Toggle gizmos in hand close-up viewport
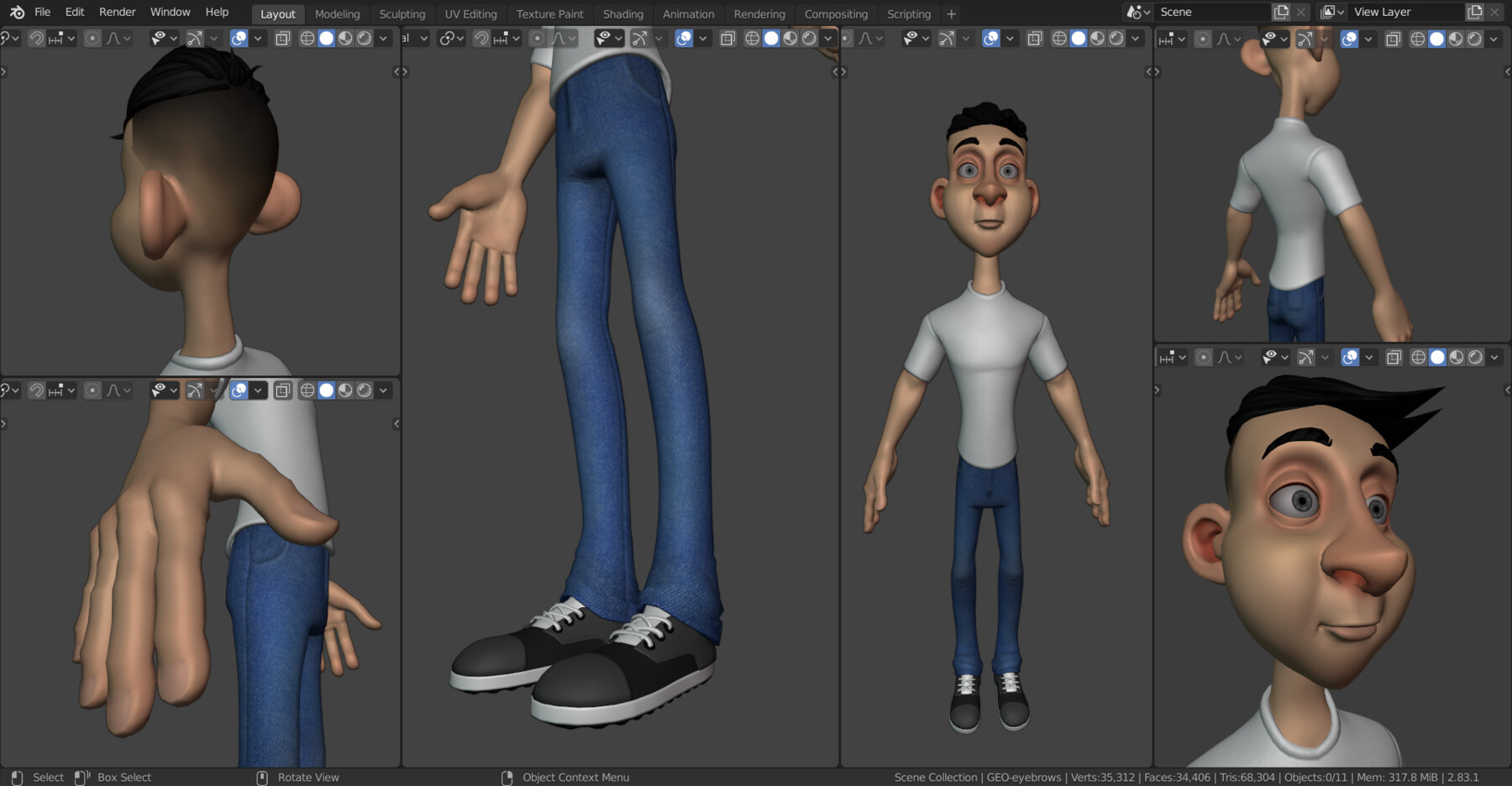This screenshot has width=1512, height=786. point(195,390)
